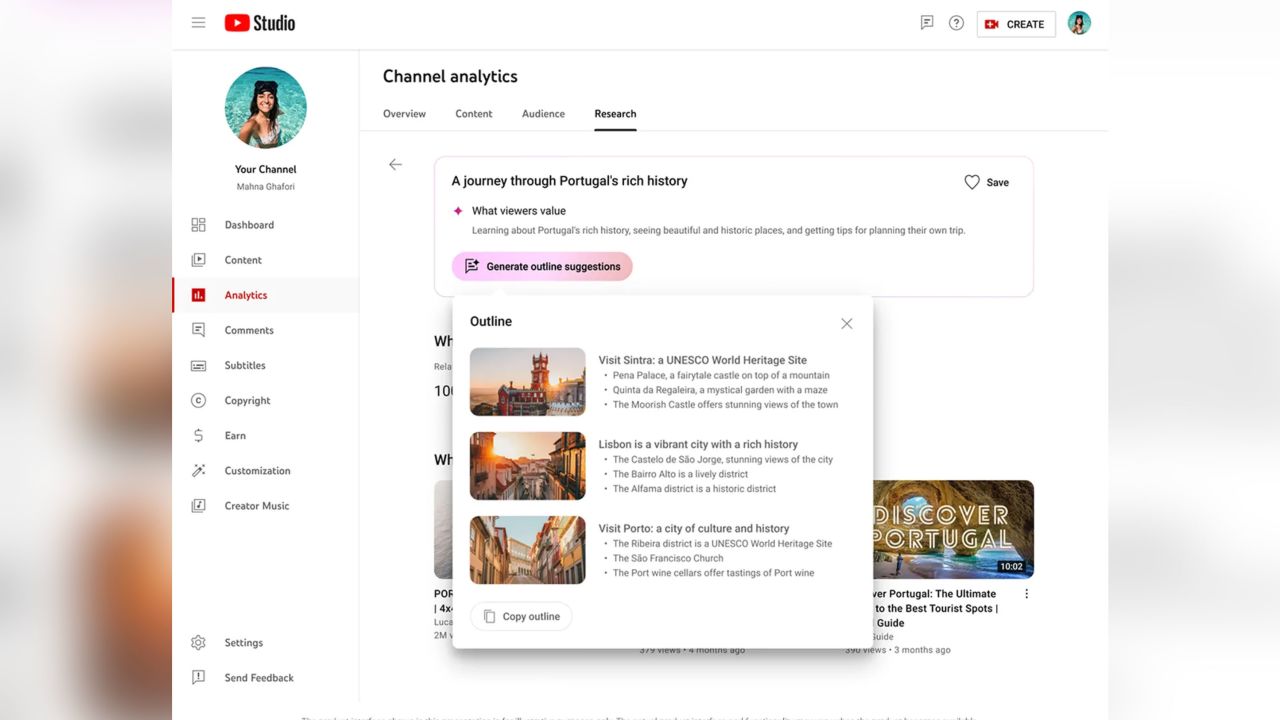Image resolution: width=1280 pixels, height=720 pixels.
Task: Go back using the back arrow
Action: tap(395, 164)
